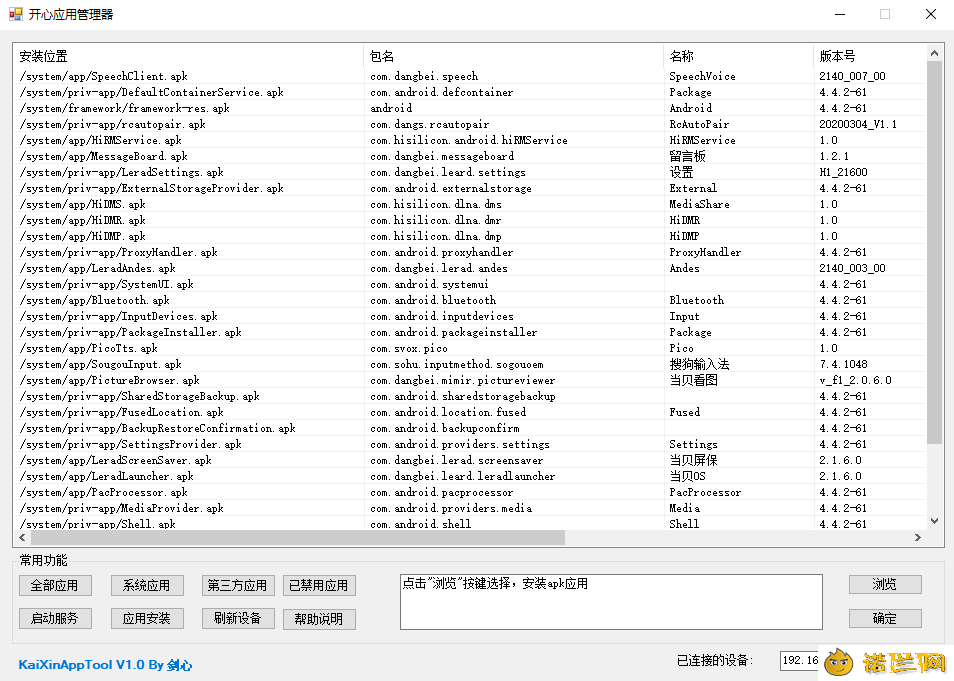Image resolution: width=954 pixels, height=681 pixels.
Task: Confirm with the 确定 button
Action: [885, 618]
